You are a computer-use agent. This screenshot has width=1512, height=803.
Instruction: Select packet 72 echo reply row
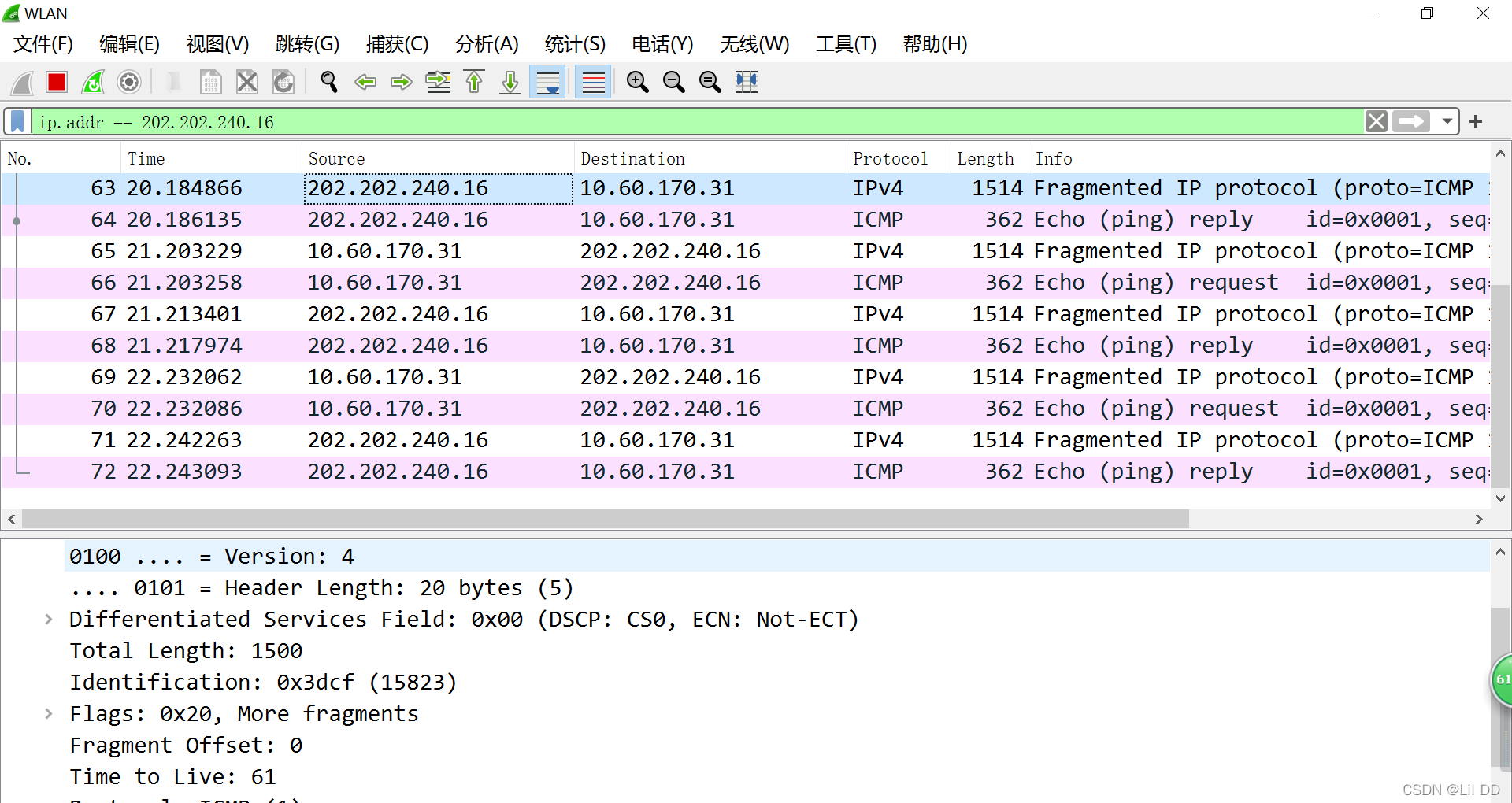[745, 472]
